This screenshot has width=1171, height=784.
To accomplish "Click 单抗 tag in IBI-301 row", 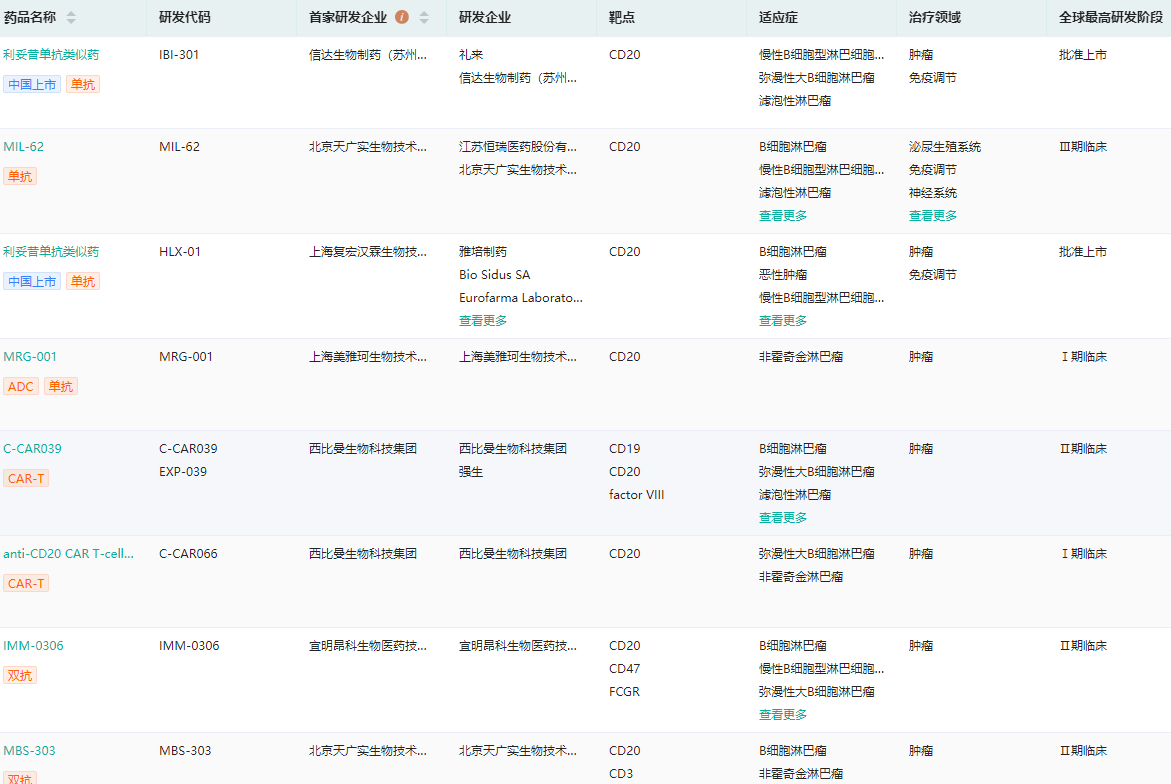I will click(83, 84).
